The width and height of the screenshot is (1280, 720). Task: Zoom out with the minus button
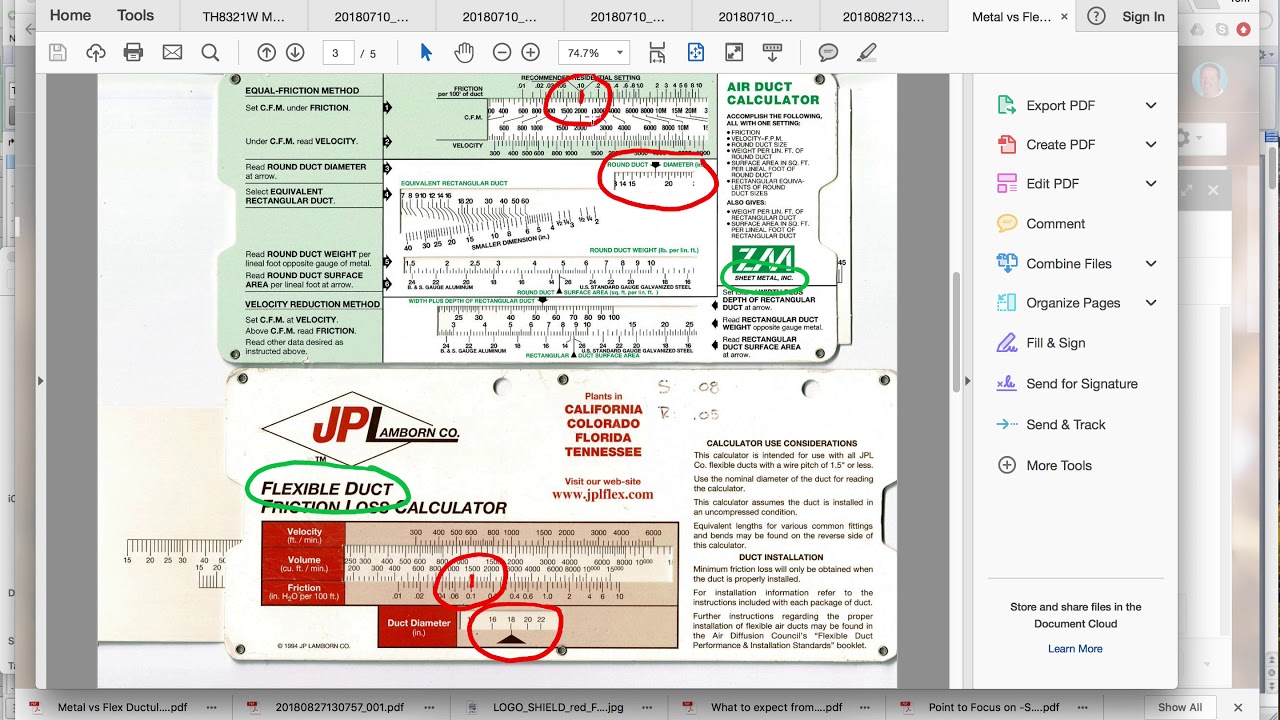click(502, 53)
